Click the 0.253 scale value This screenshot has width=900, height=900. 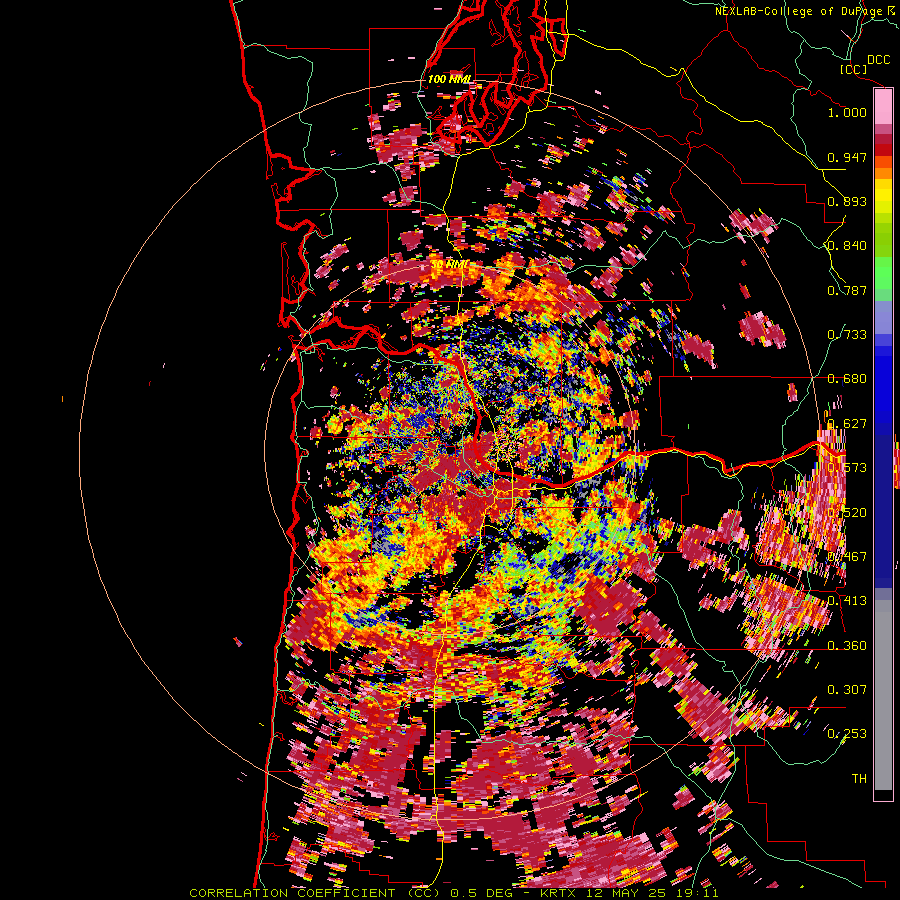(847, 734)
